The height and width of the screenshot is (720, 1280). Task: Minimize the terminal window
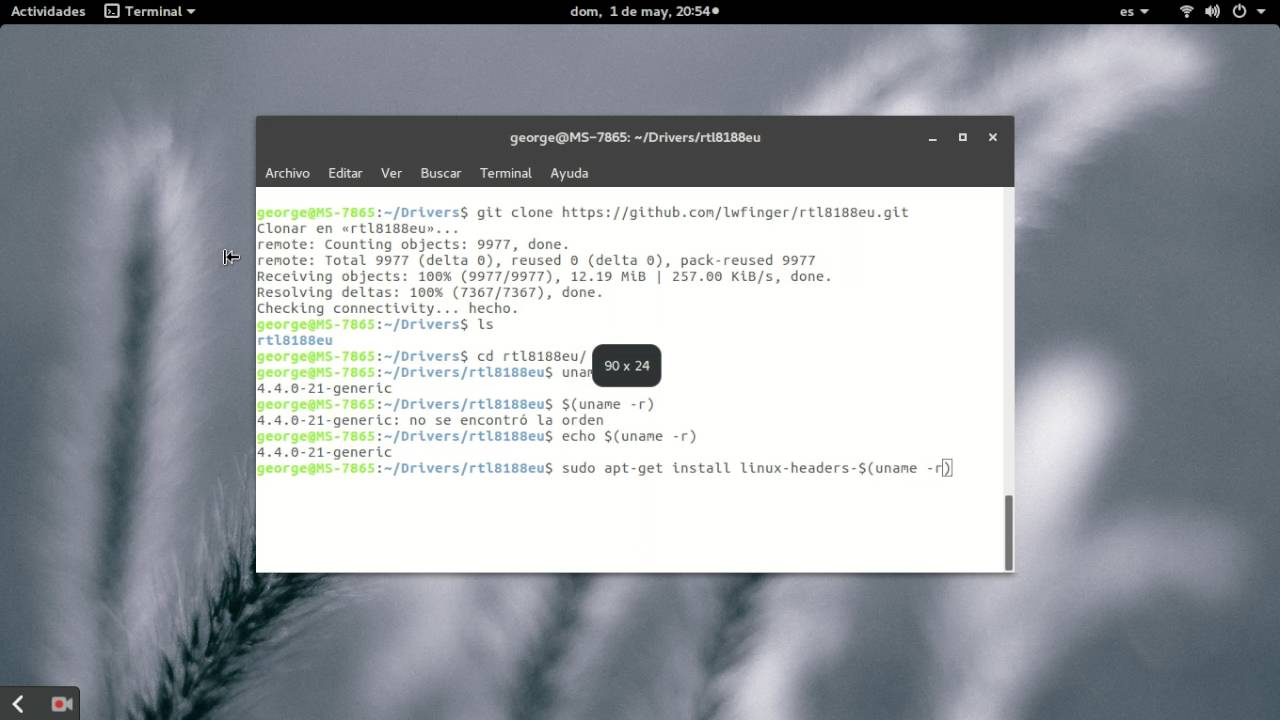tap(932, 138)
